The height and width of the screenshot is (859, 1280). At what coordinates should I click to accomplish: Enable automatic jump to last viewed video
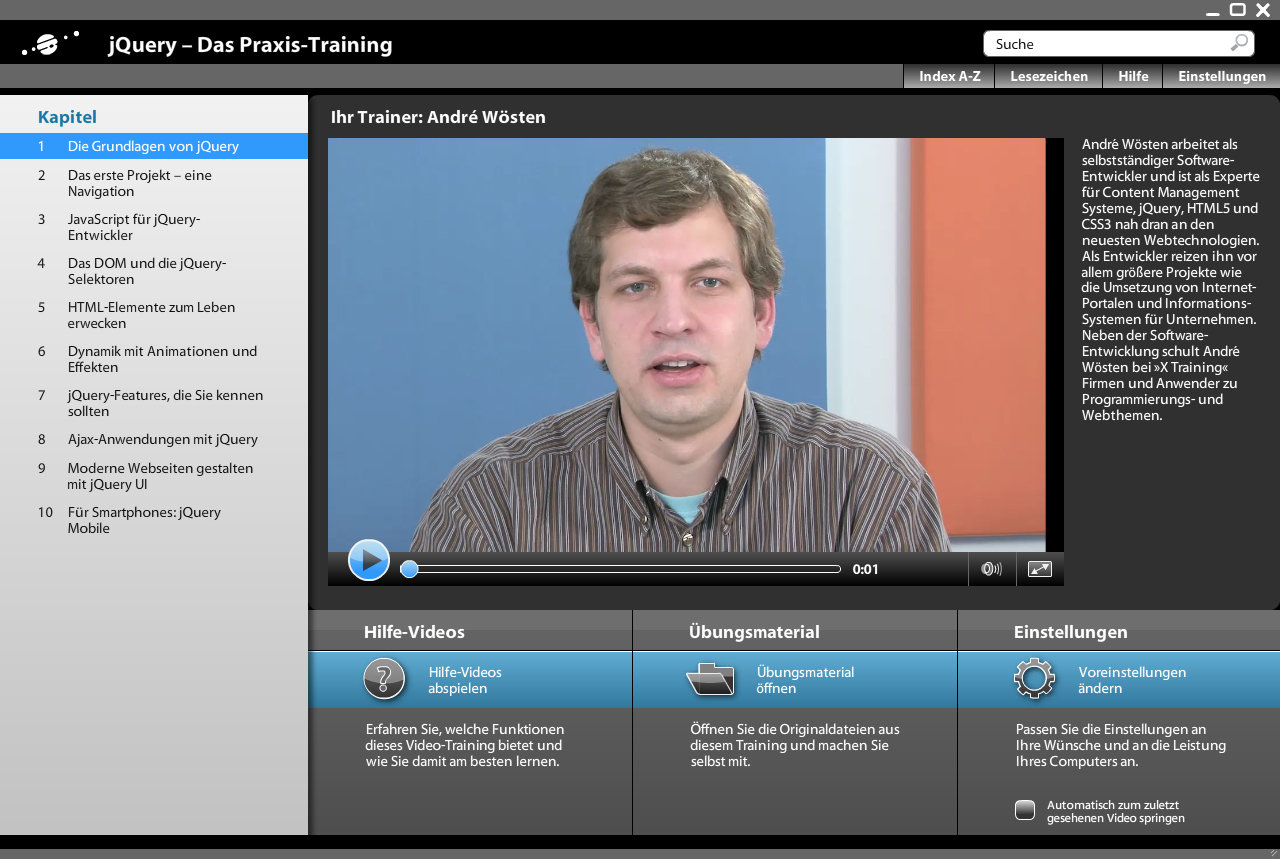click(x=1025, y=810)
